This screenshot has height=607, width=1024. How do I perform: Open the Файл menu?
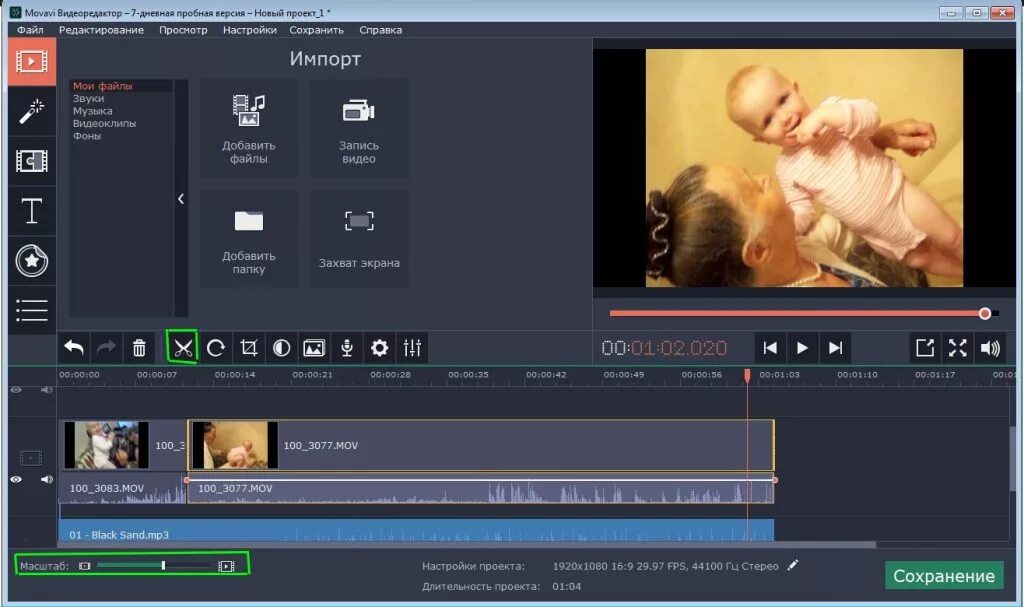coord(29,29)
